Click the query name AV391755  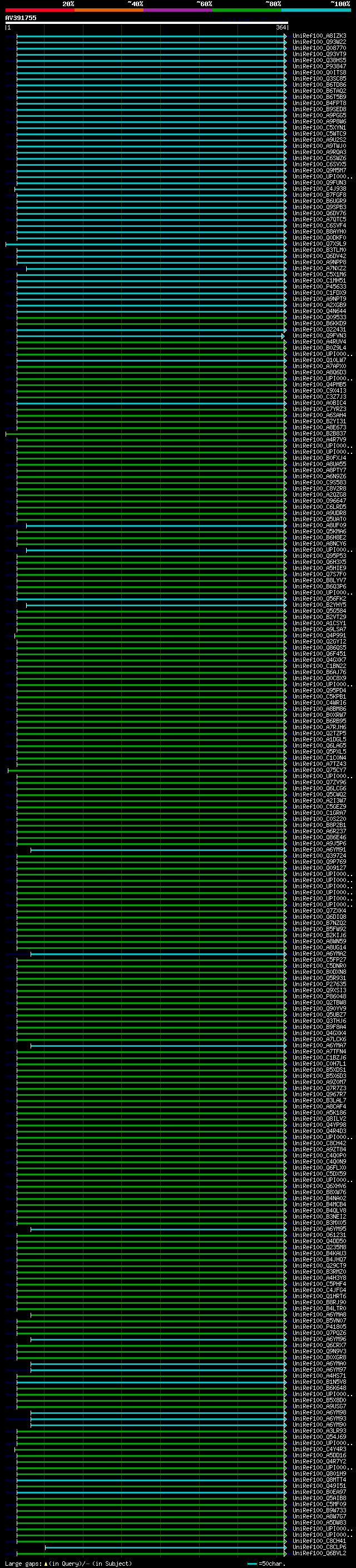pos(21,18)
